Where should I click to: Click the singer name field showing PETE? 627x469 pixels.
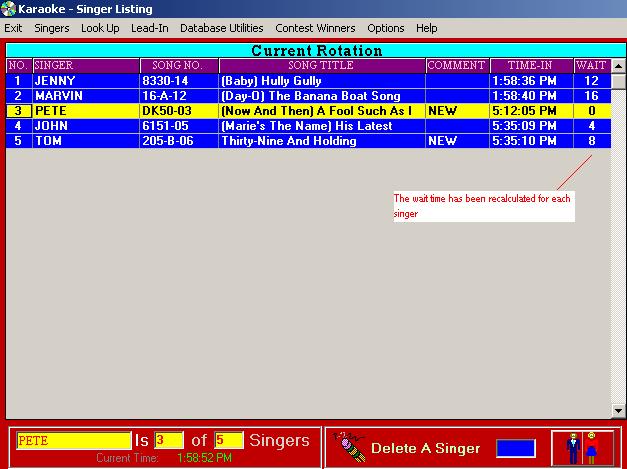(74, 441)
